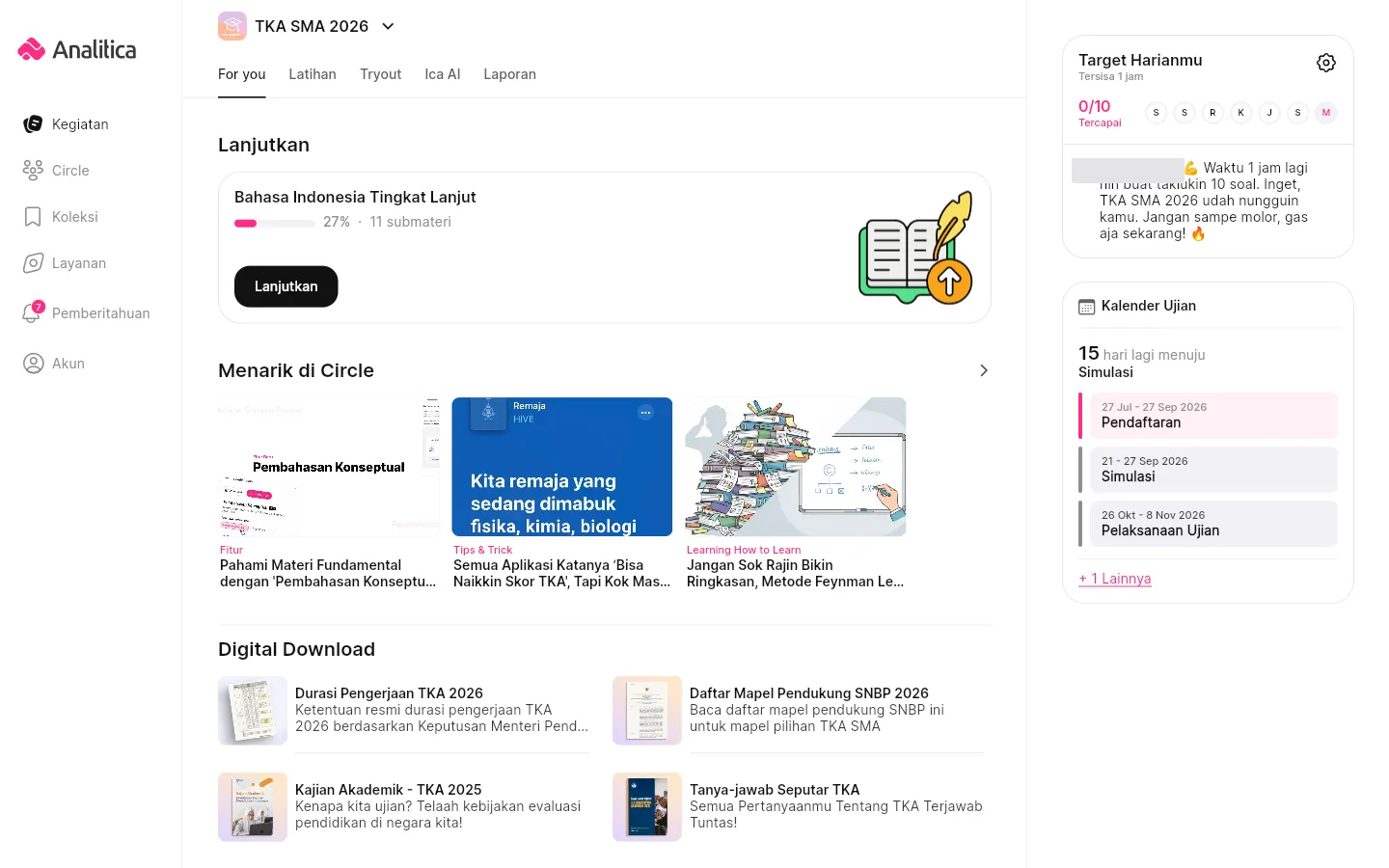Open the Pembahasan Konseptual thumbnail
The width and height of the screenshot is (1389, 868).
pyautogui.click(x=329, y=467)
